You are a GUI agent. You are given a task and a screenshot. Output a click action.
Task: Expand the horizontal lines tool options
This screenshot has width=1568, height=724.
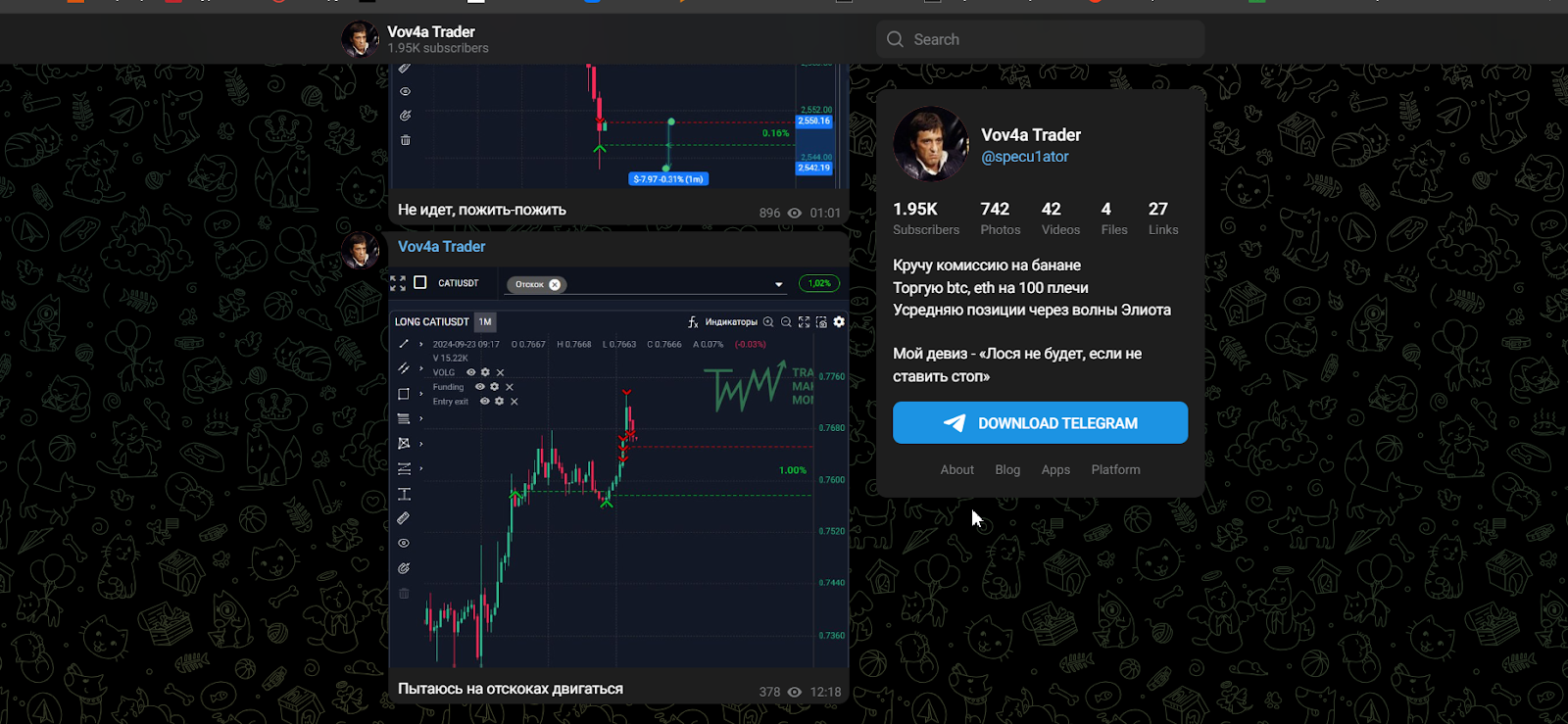(421, 418)
